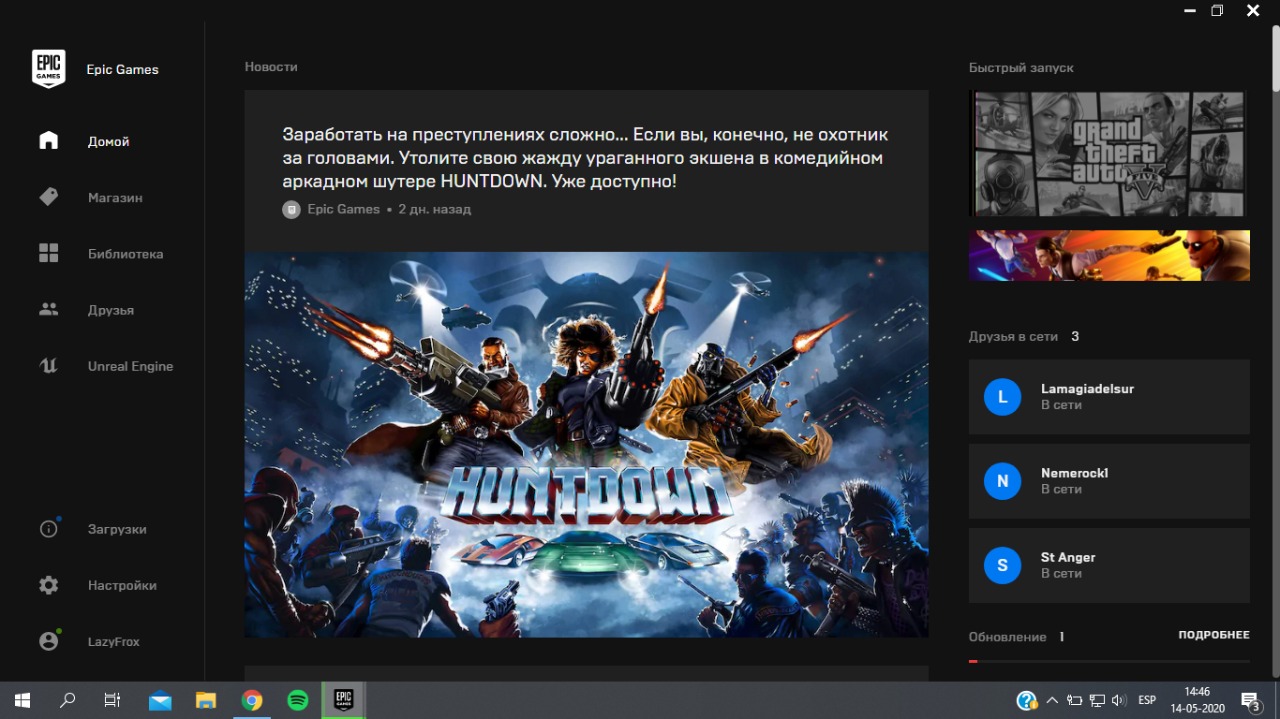The image size is (1280, 719).
Task: Open online friend Lamagiadelsur
Action: coord(1109,397)
